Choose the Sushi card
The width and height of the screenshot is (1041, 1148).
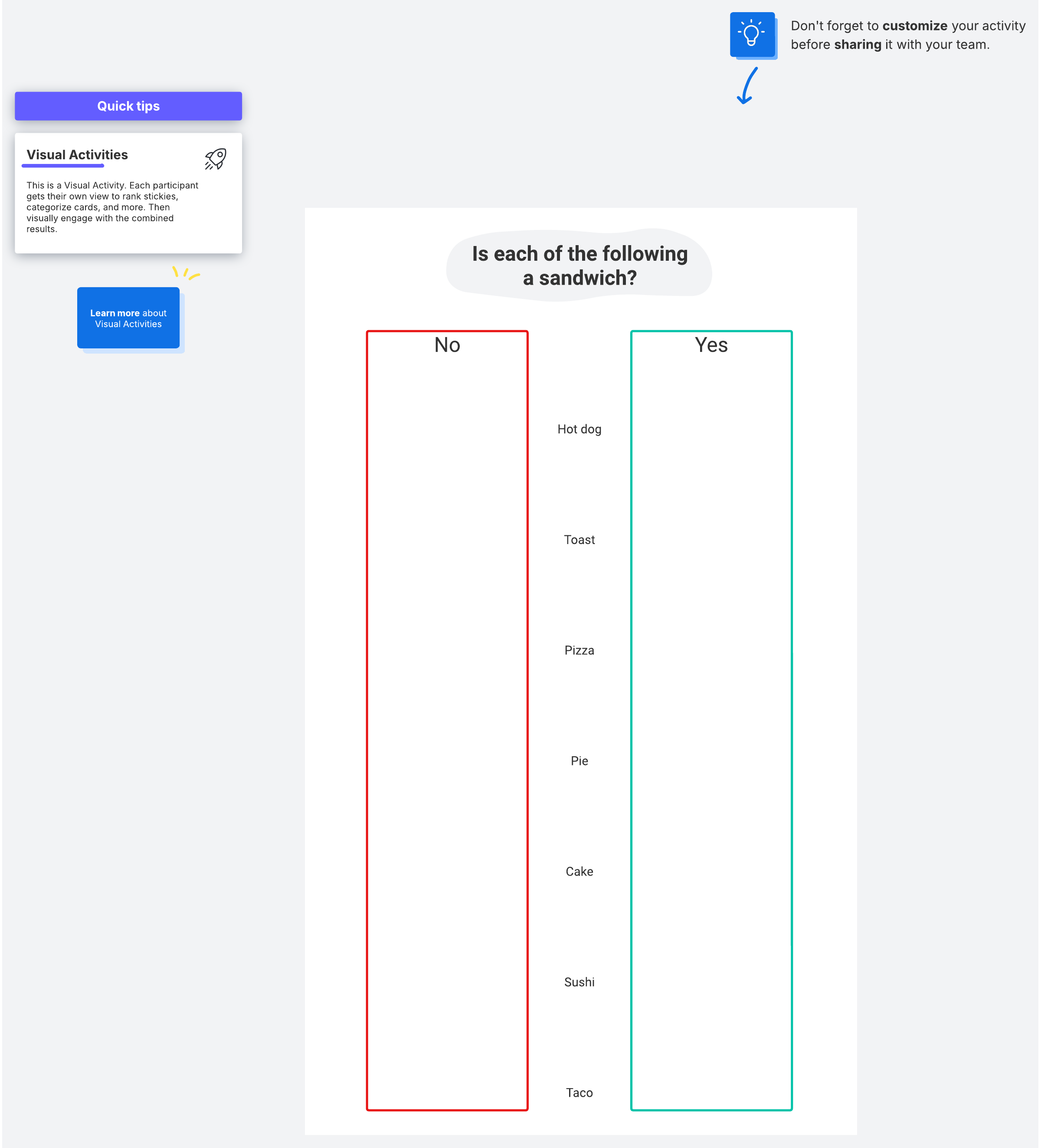579,982
